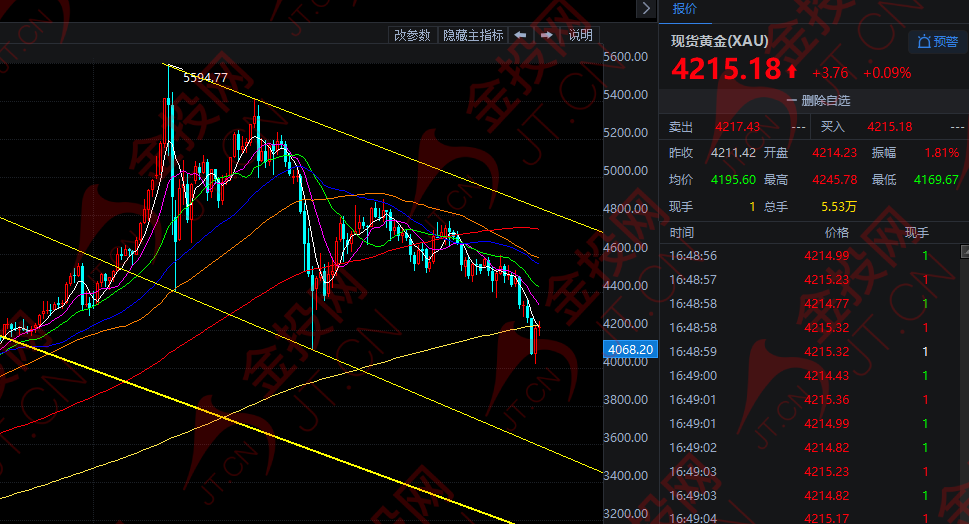Click the 改参数 button
Viewport: 969px width, 524px height.
[x=412, y=35]
